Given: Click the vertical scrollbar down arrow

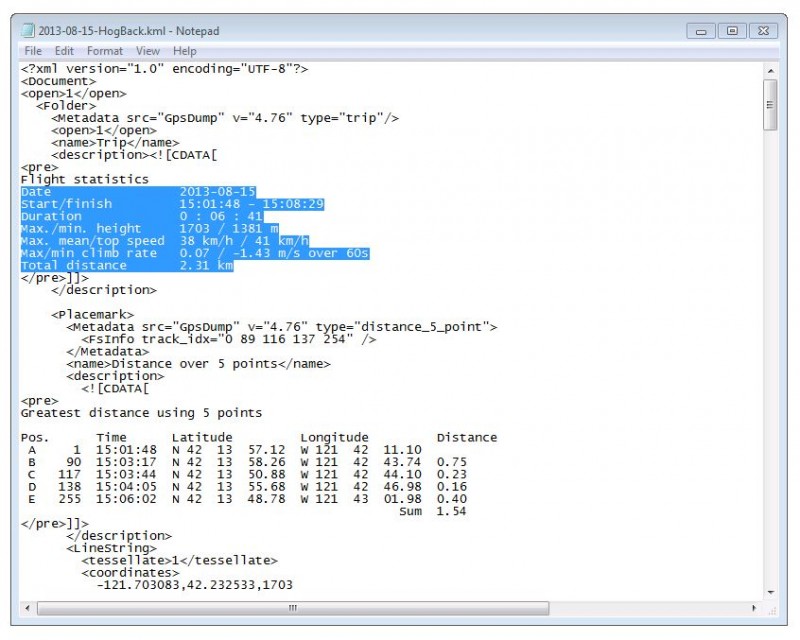Looking at the screenshot, I should coord(770,591).
